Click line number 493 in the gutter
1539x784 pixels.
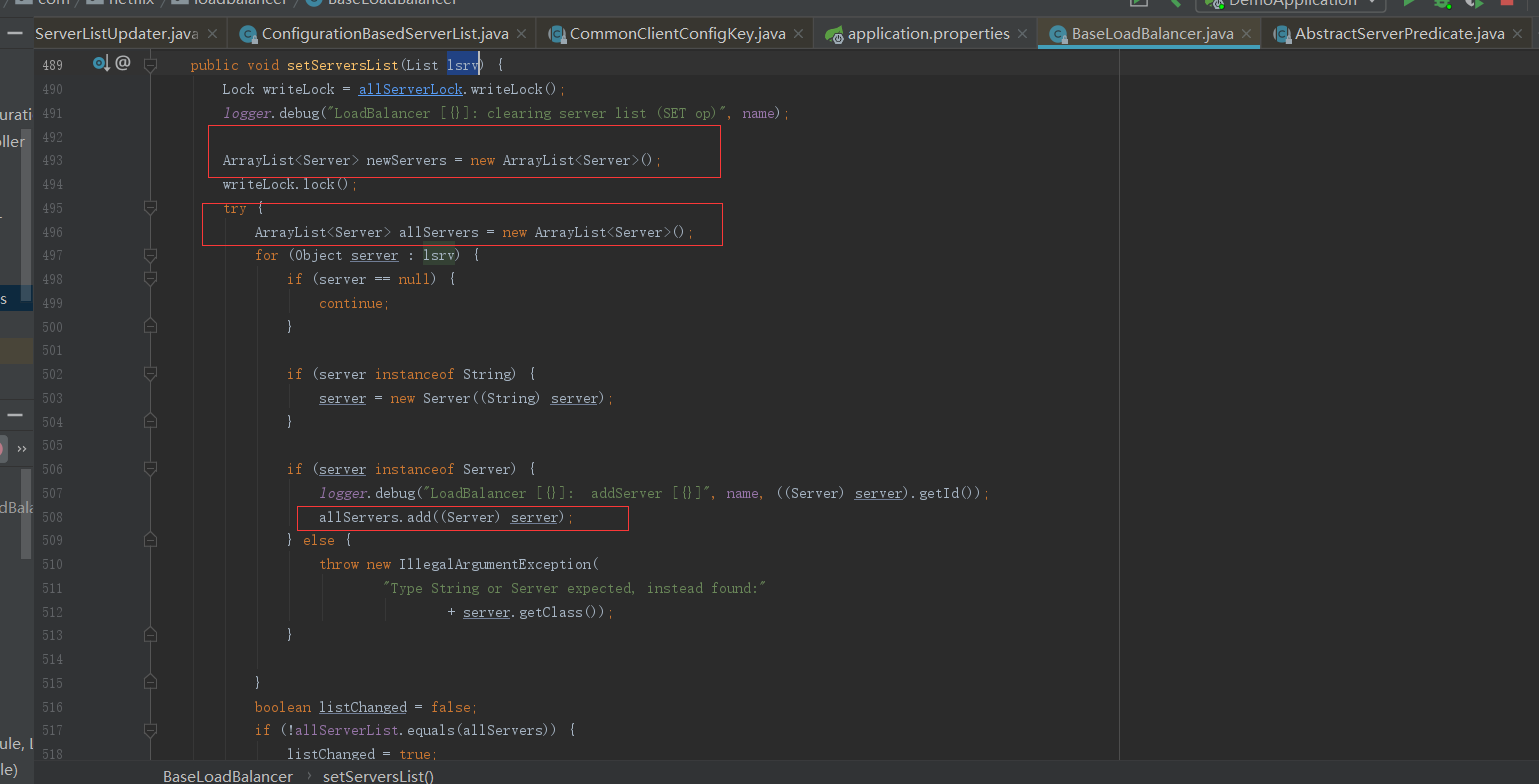coord(53,160)
